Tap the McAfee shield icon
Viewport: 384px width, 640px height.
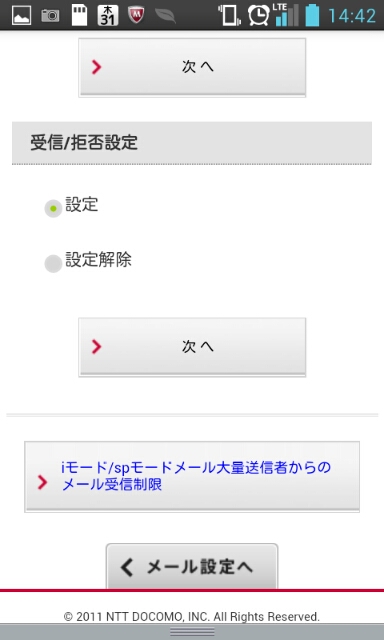[x=136, y=16]
